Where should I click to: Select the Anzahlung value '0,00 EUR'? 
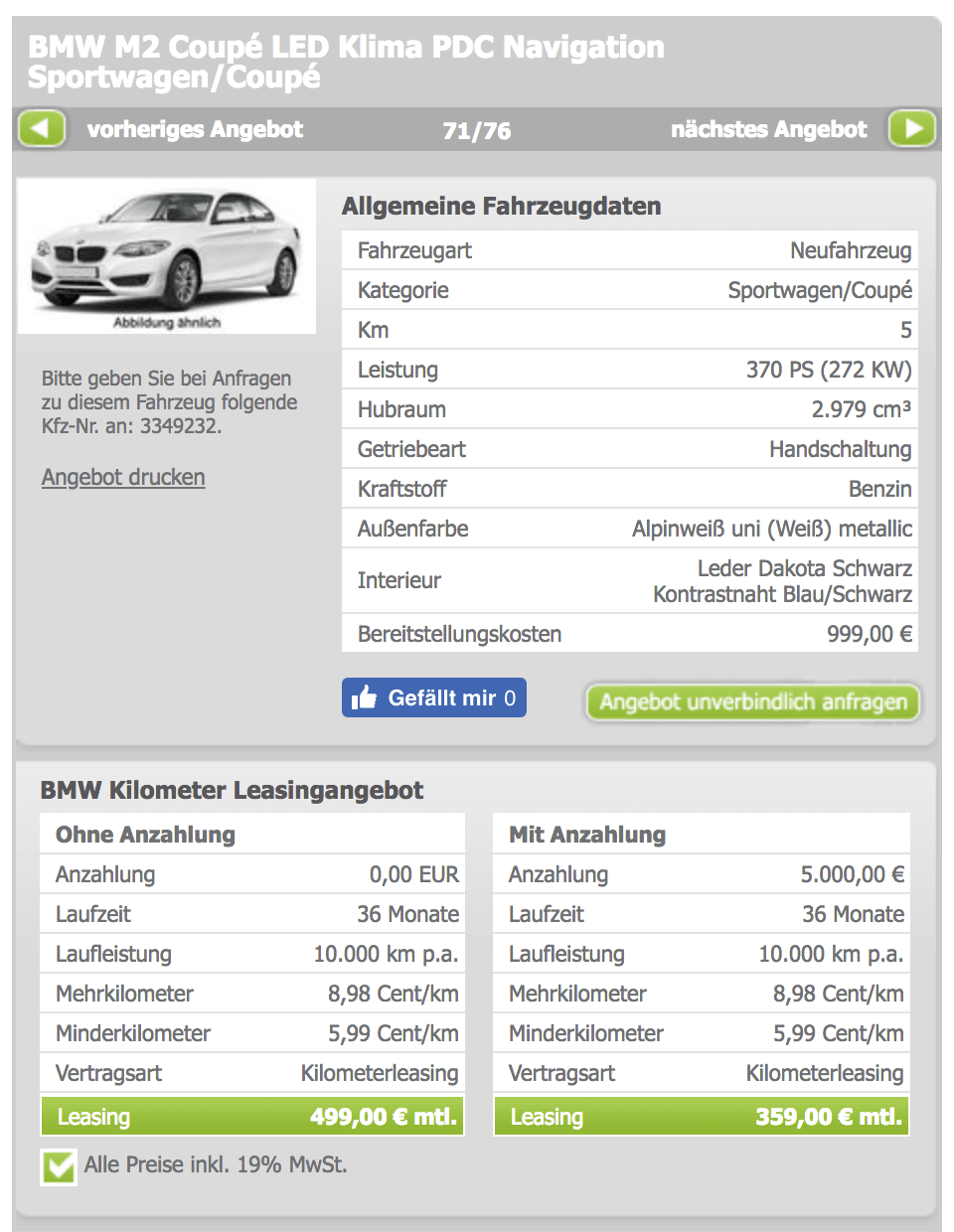(x=414, y=874)
